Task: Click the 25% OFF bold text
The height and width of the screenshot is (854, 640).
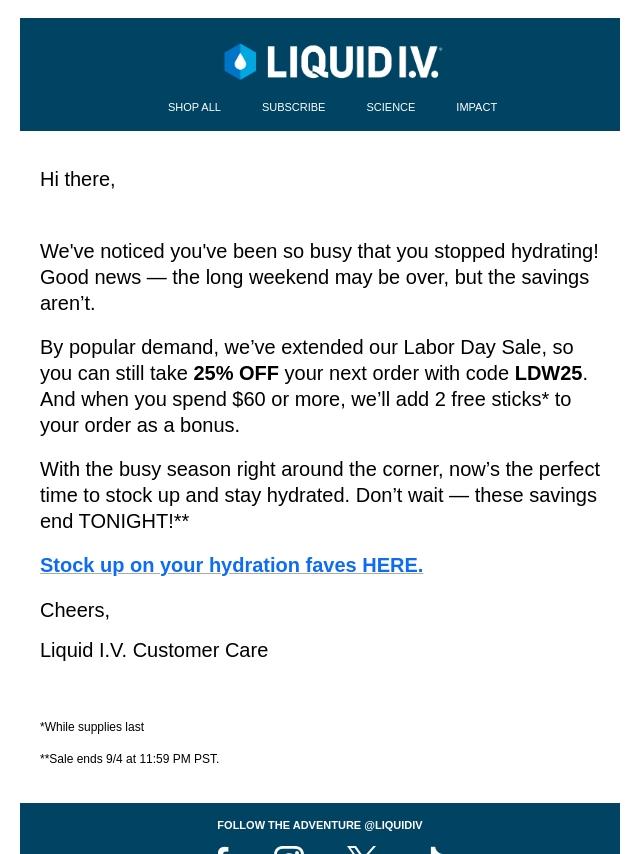Action: [x=236, y=373]
